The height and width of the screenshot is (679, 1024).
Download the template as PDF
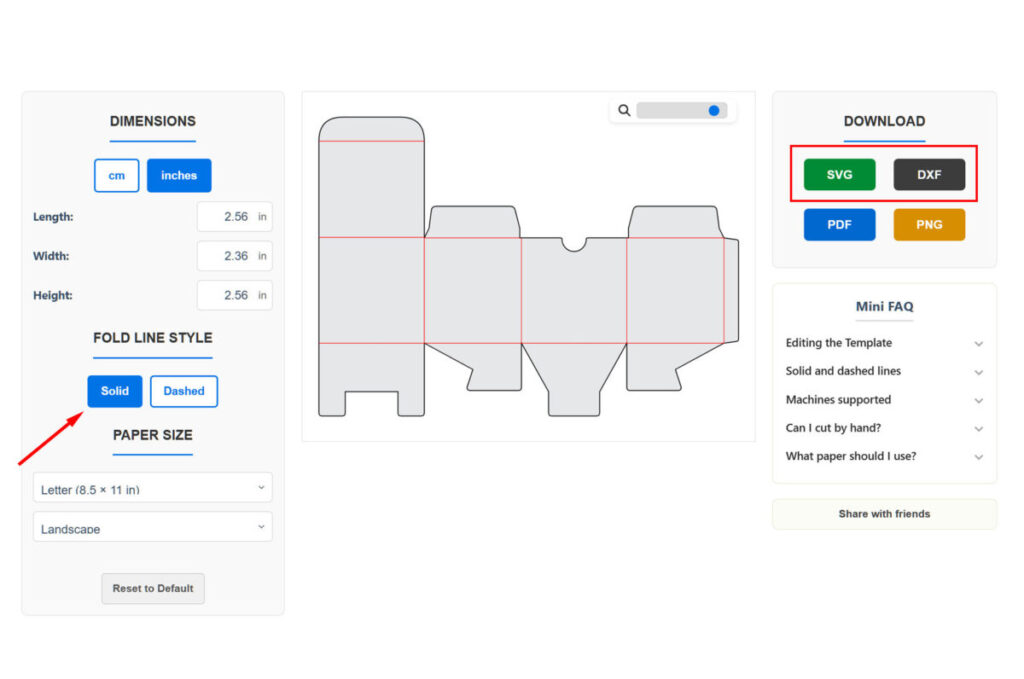click(x=840, y=225)
